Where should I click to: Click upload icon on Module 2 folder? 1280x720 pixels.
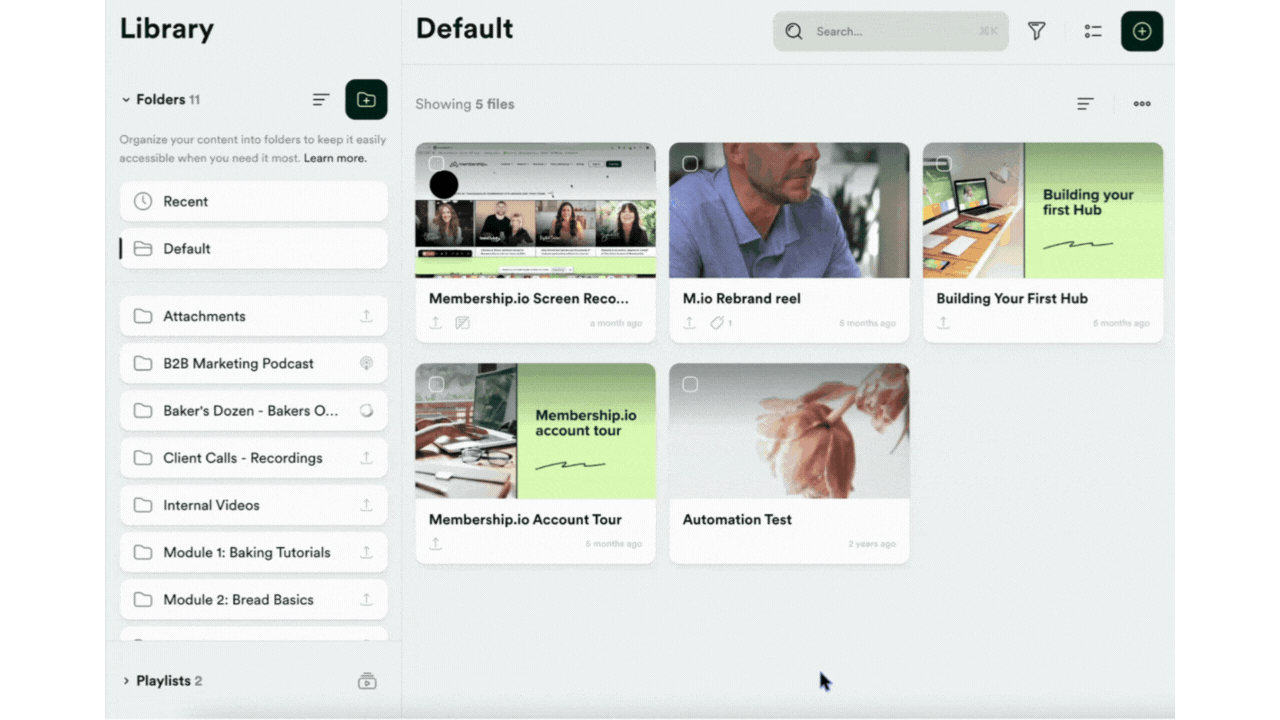pos(366,600)
